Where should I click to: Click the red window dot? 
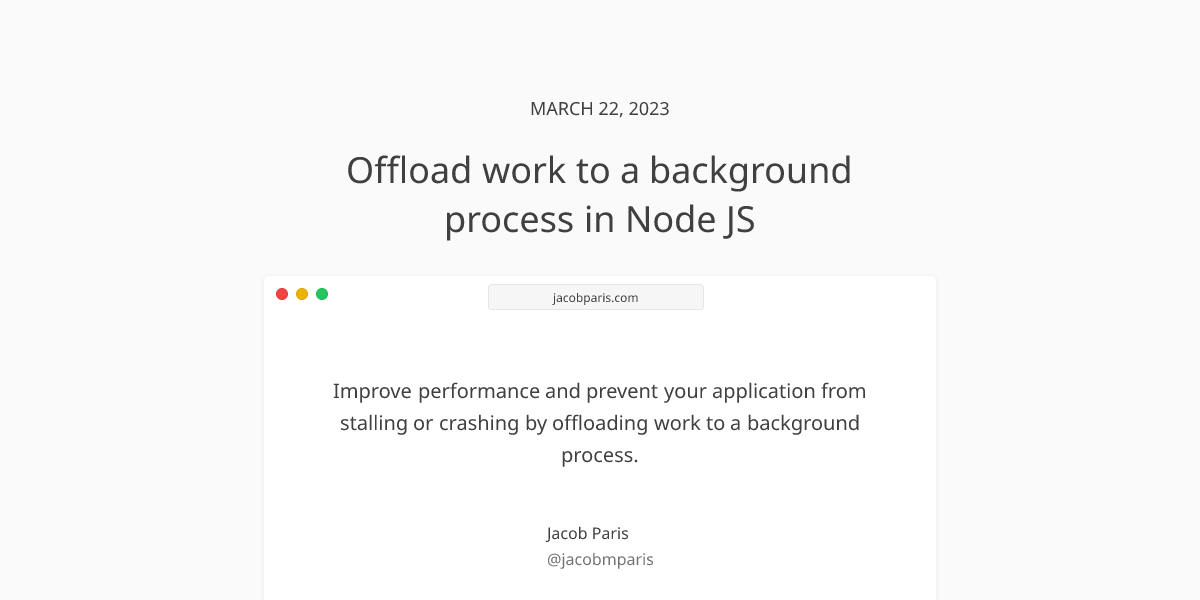[x=282, y=294]
